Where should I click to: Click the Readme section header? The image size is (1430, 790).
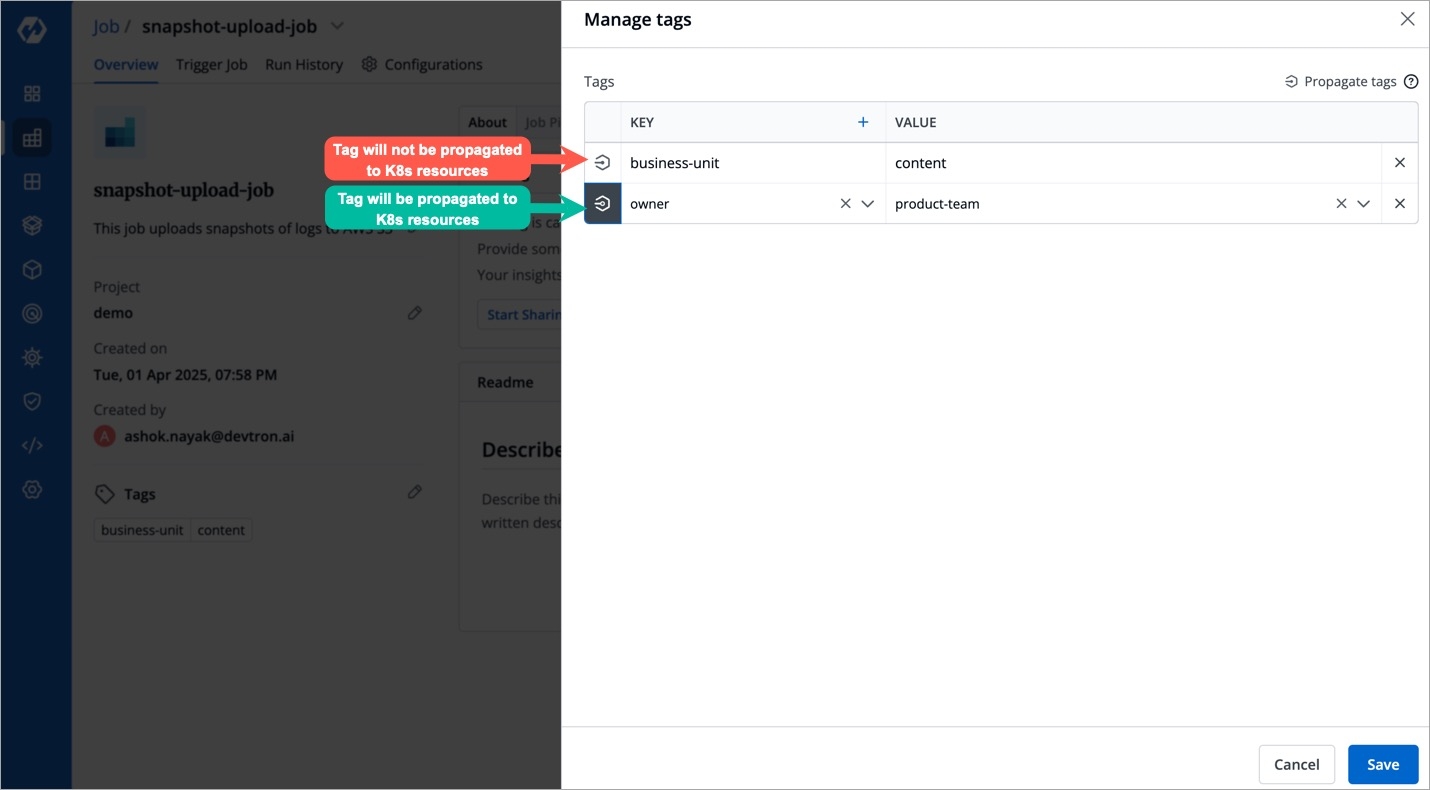(x=505, y=382)
